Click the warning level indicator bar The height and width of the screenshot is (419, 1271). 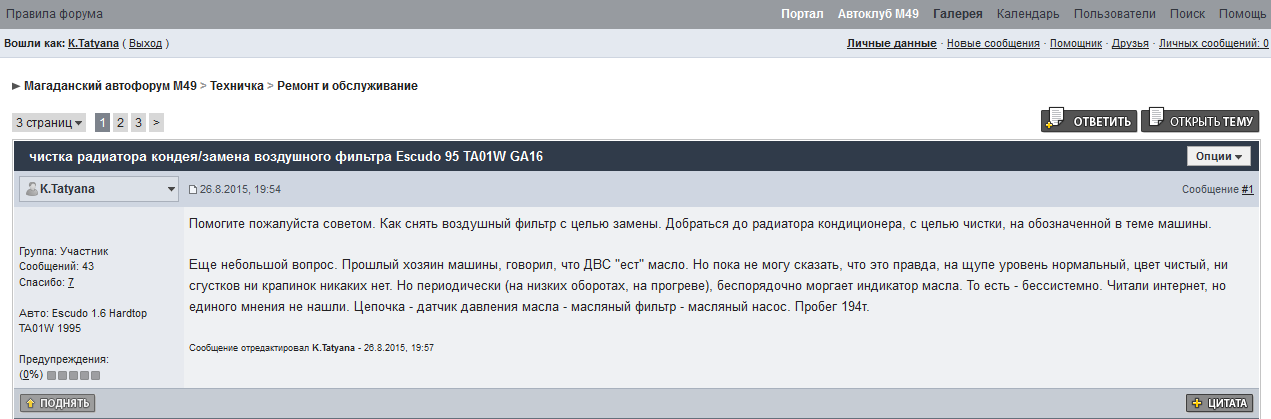(73, 375)
